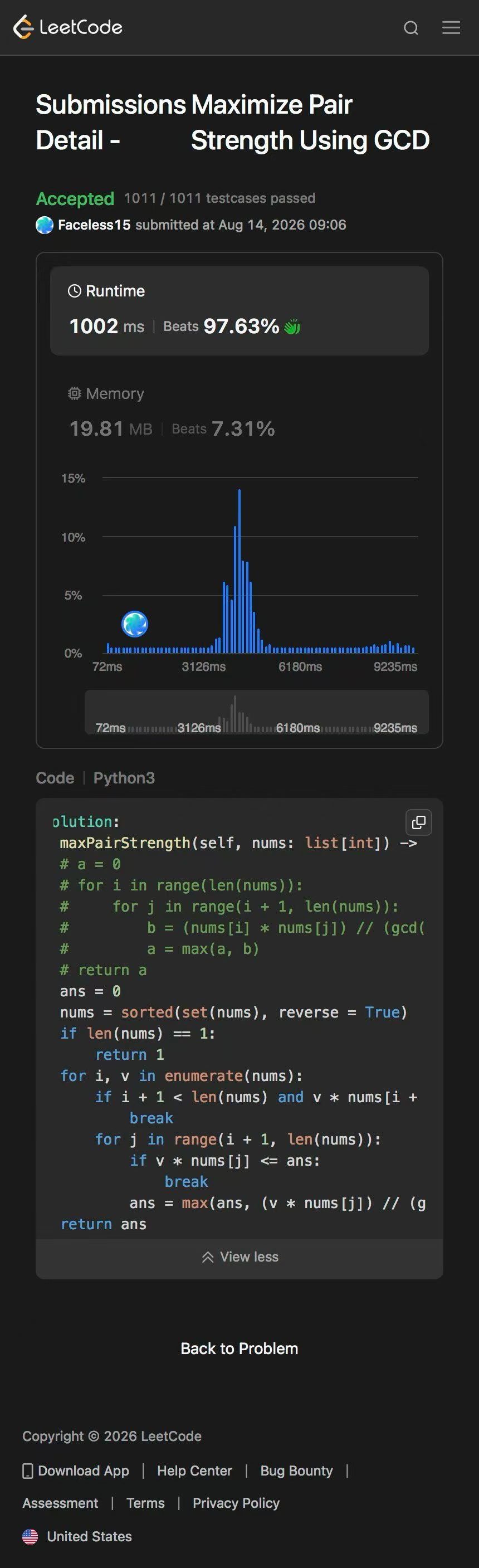This screenshot has width=479, height=1568.
Task: Select the United States flag icon
Action: coord(30,1536)
